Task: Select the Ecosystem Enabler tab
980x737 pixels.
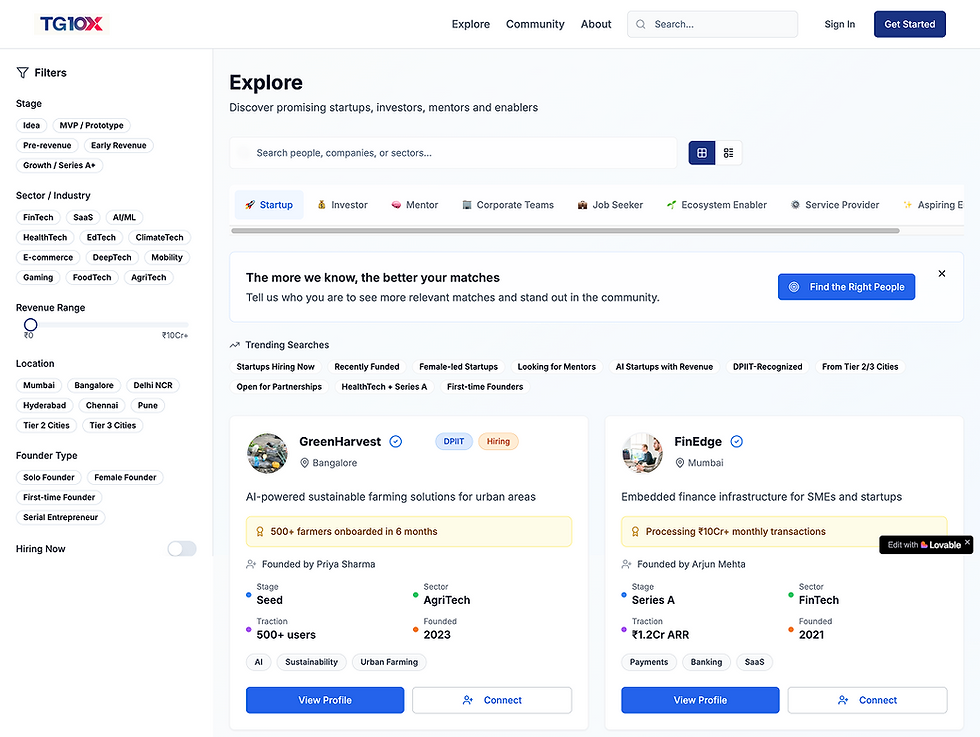Action: pyautogui.click(x=716, y=204)
